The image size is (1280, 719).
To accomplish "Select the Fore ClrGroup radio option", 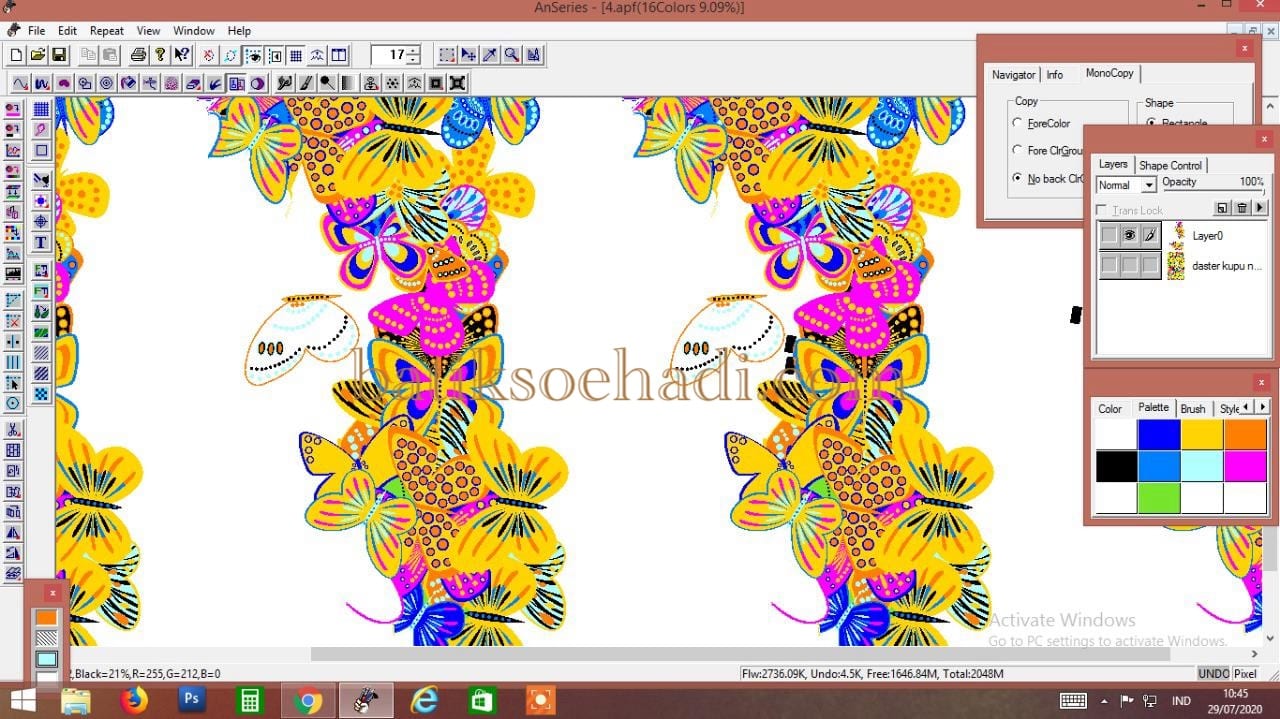I will [1018, 151].
